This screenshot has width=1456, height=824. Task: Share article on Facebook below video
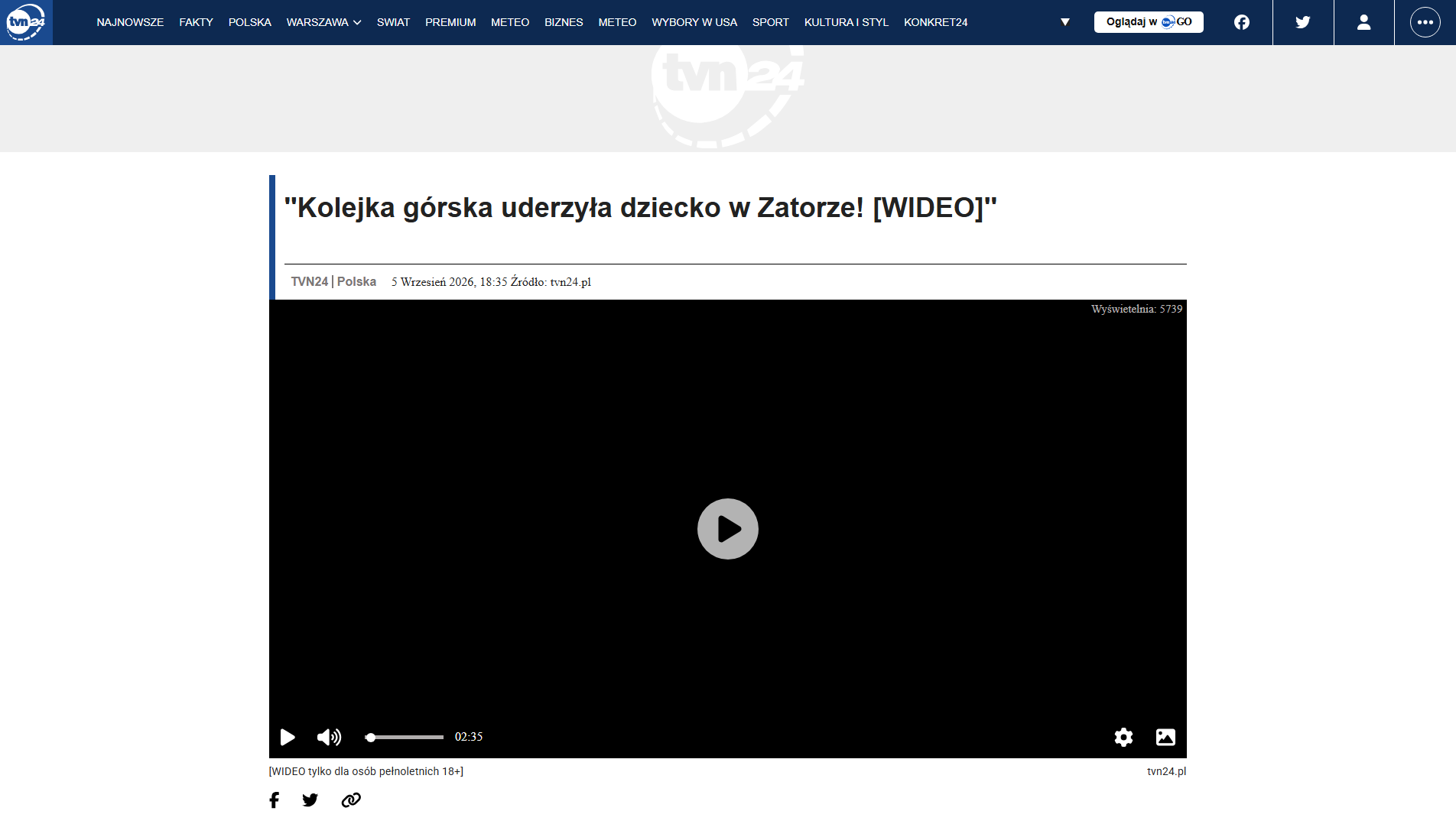pyautogui.click(x=275, y=800)
